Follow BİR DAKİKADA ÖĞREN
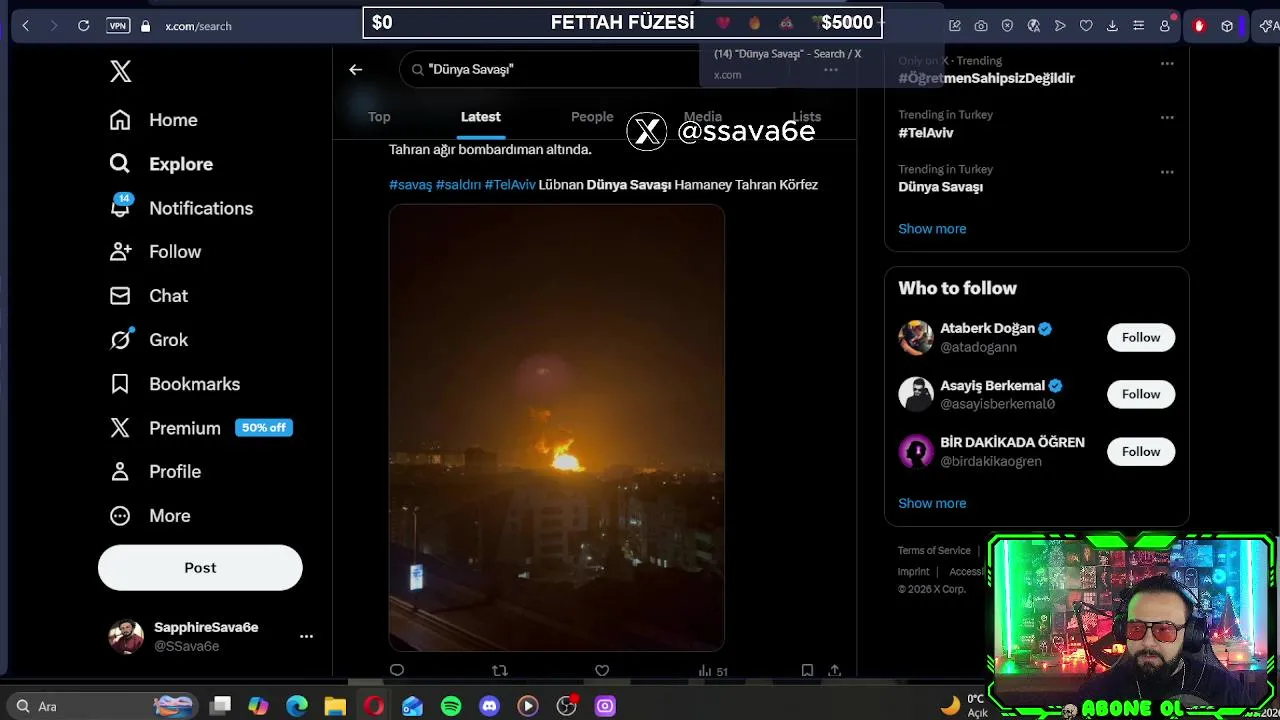 [1141, 452]
